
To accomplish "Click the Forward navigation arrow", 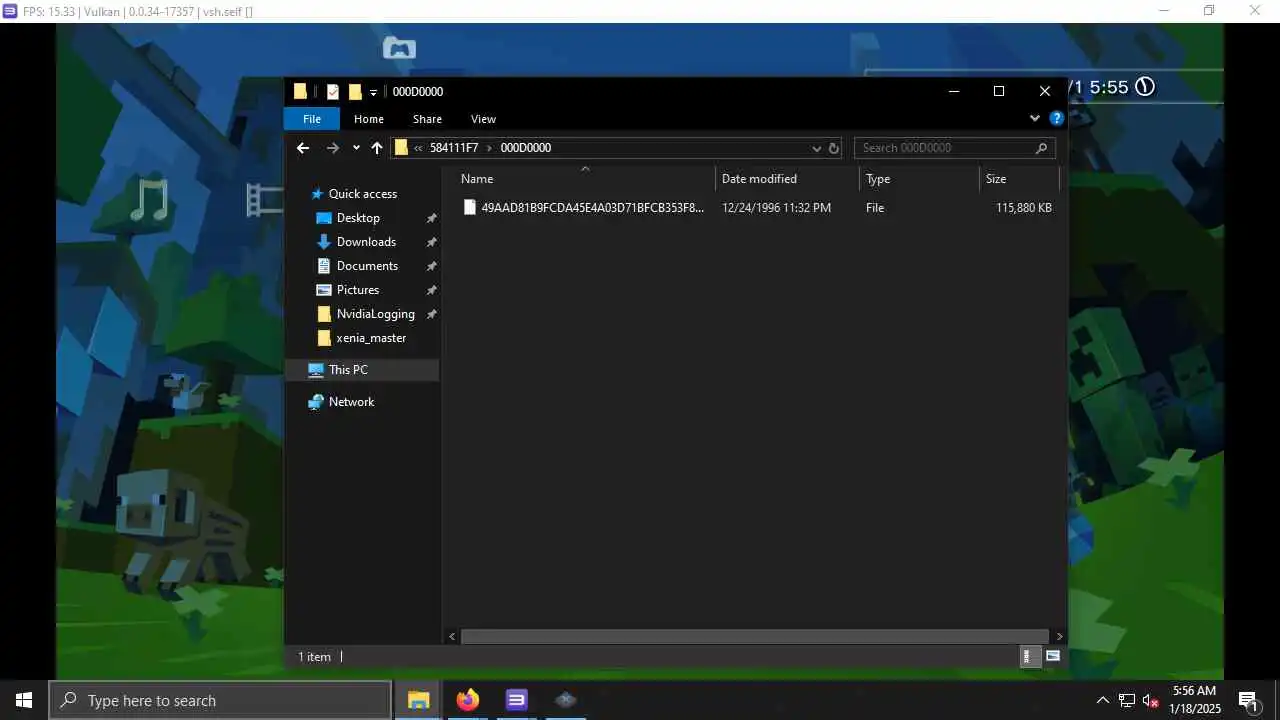I will 333,148.
